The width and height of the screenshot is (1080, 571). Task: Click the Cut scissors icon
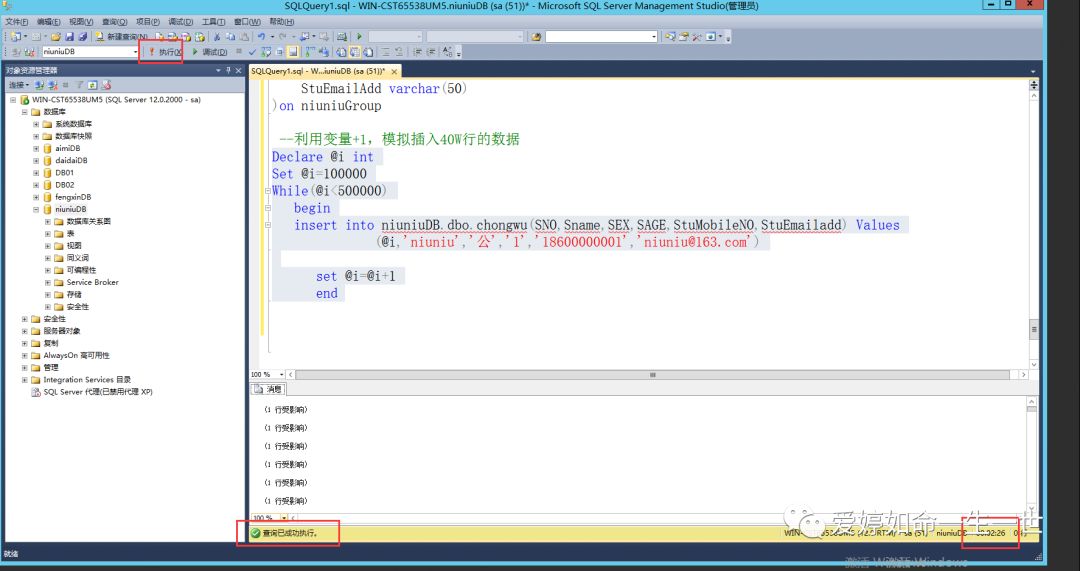click(x=217, y=37)
